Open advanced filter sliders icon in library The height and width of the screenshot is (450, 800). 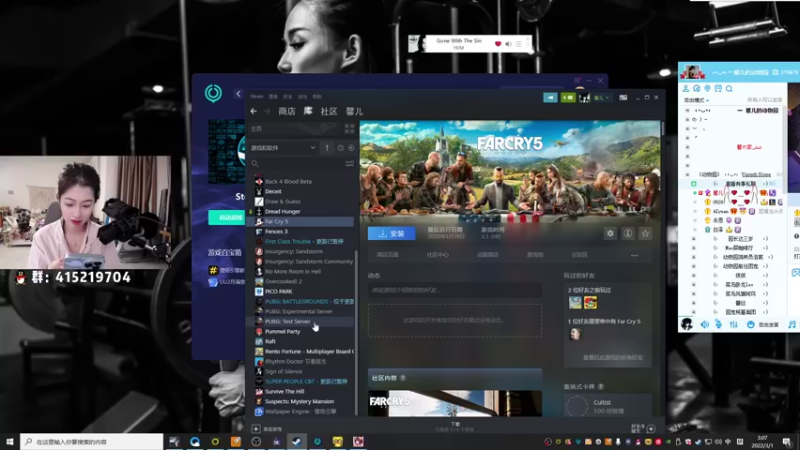pyautogui.click(x=349, y=164)
